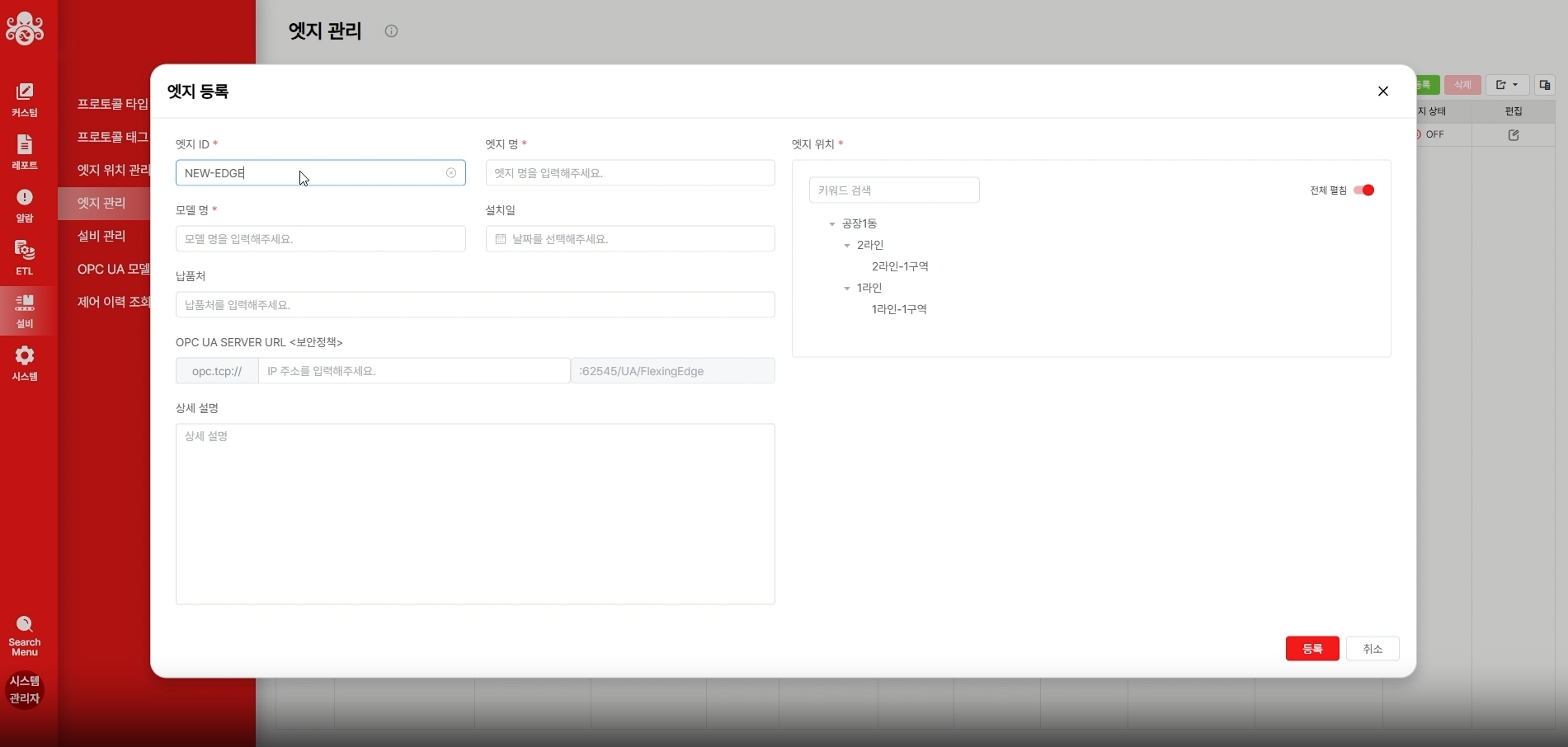Click the 키워드 검색 search box
This screenshot has width=1568, height=747.
[894, 190]
